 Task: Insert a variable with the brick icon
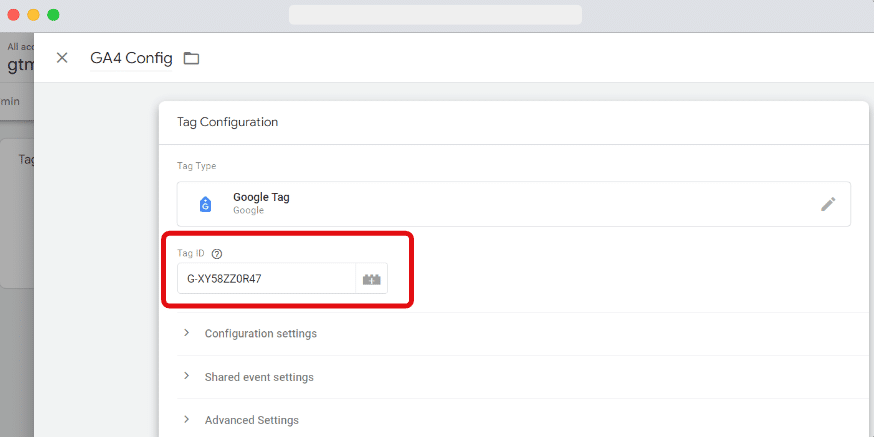pos(371,279)
